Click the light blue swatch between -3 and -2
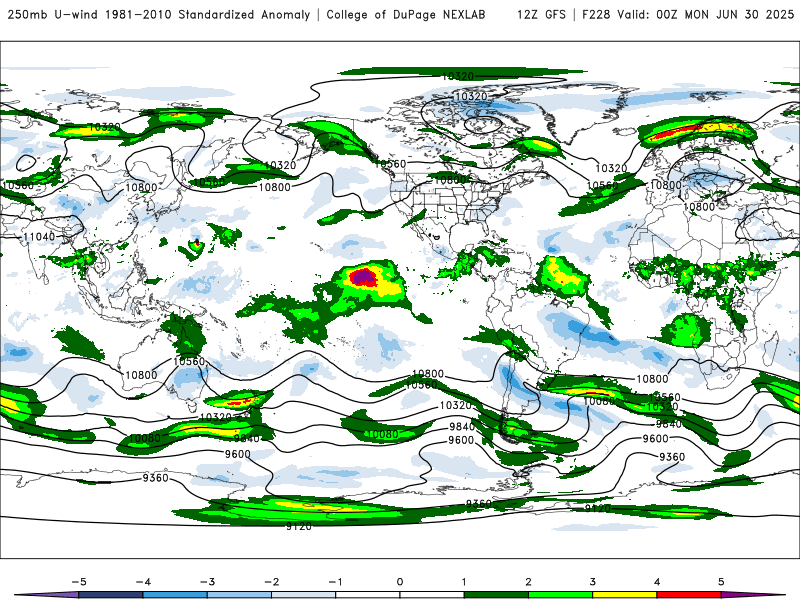Screen dimensions: 800x600 239,595
